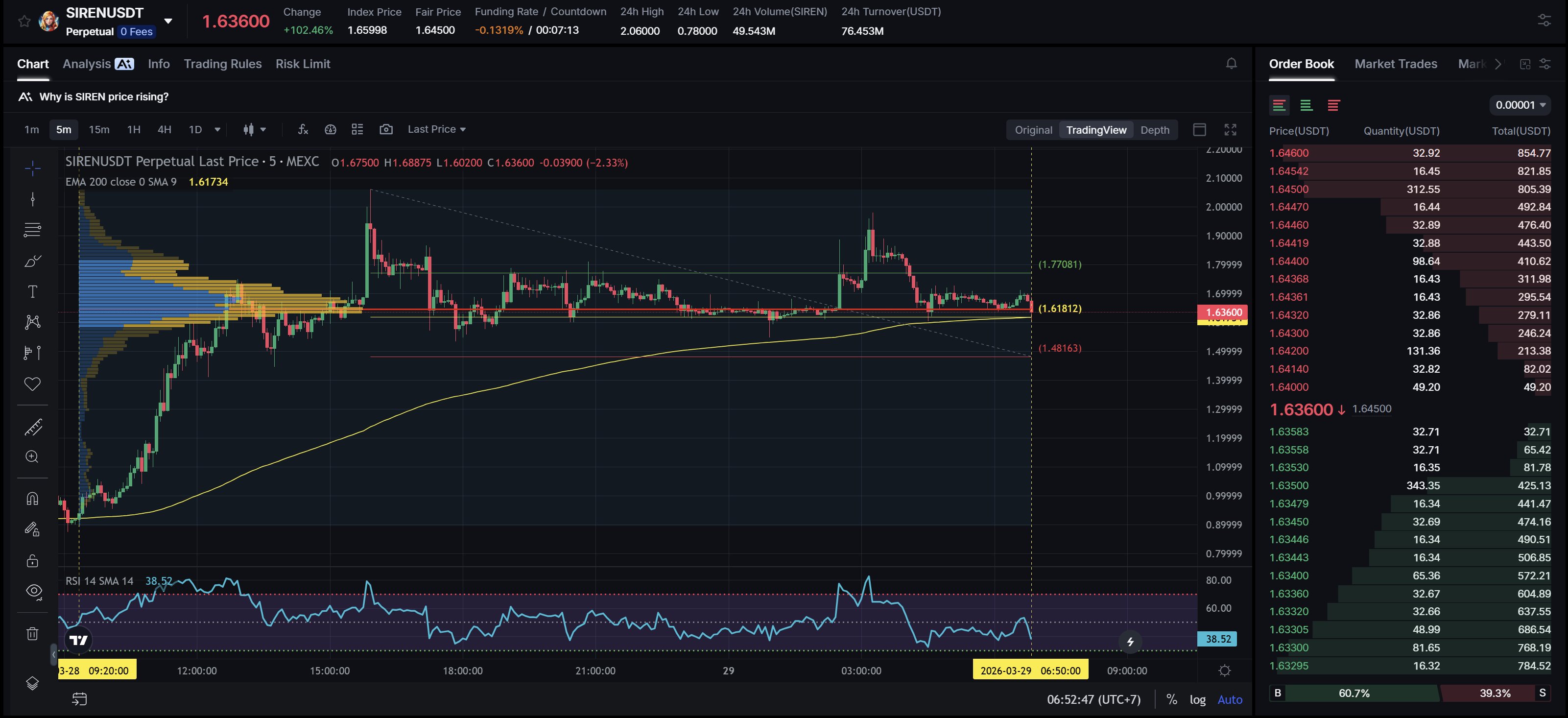Take a chart snapshot with camera icon
Viewport: 1568px width, 718px height.
tap(386, 129)
